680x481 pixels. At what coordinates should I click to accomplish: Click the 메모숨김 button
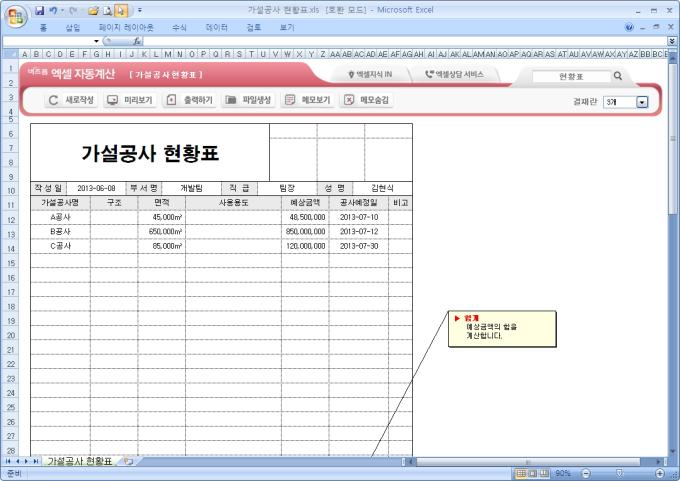[366, 100]
